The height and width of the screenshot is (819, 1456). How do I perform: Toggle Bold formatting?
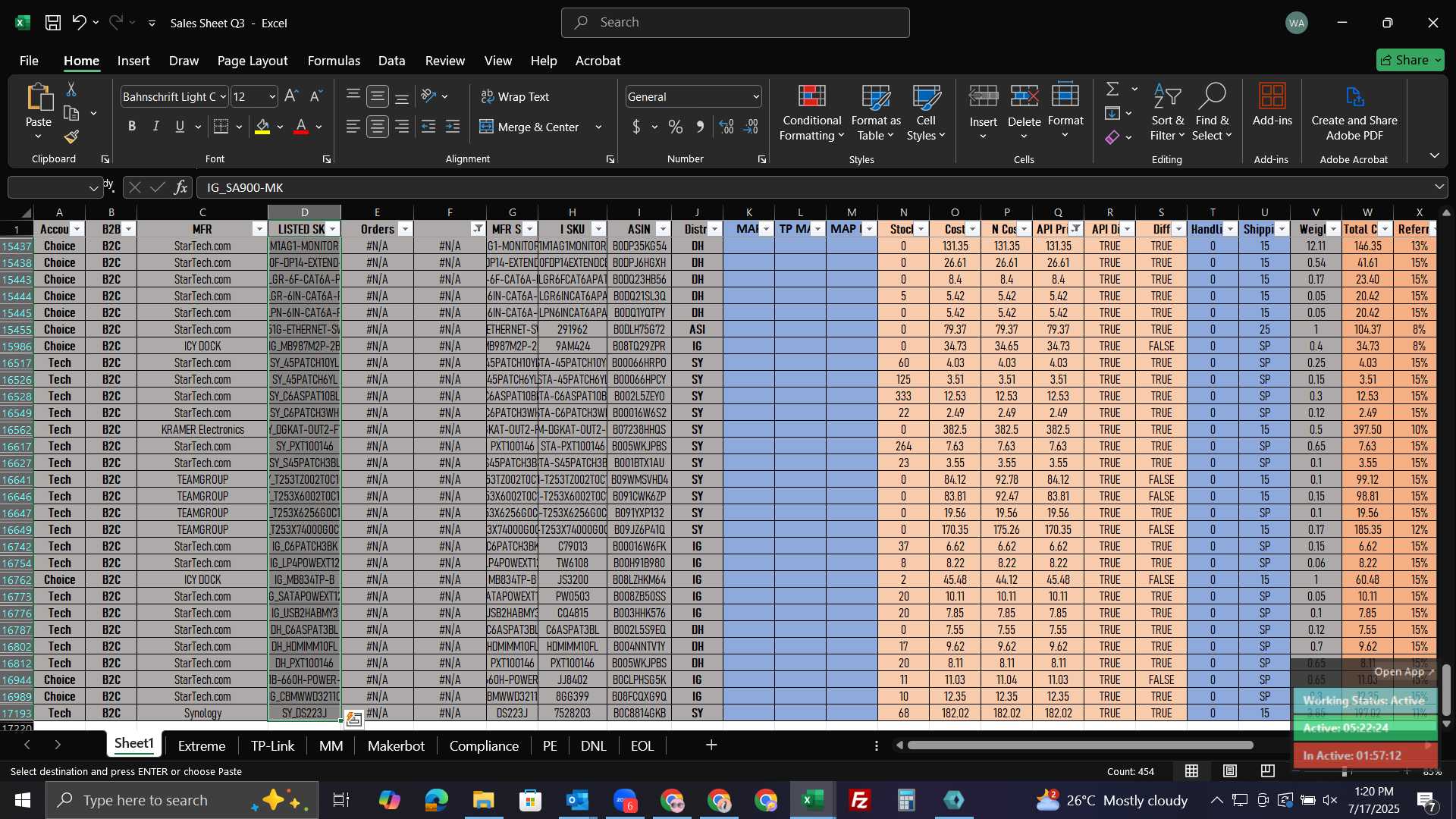click(132, 127)
